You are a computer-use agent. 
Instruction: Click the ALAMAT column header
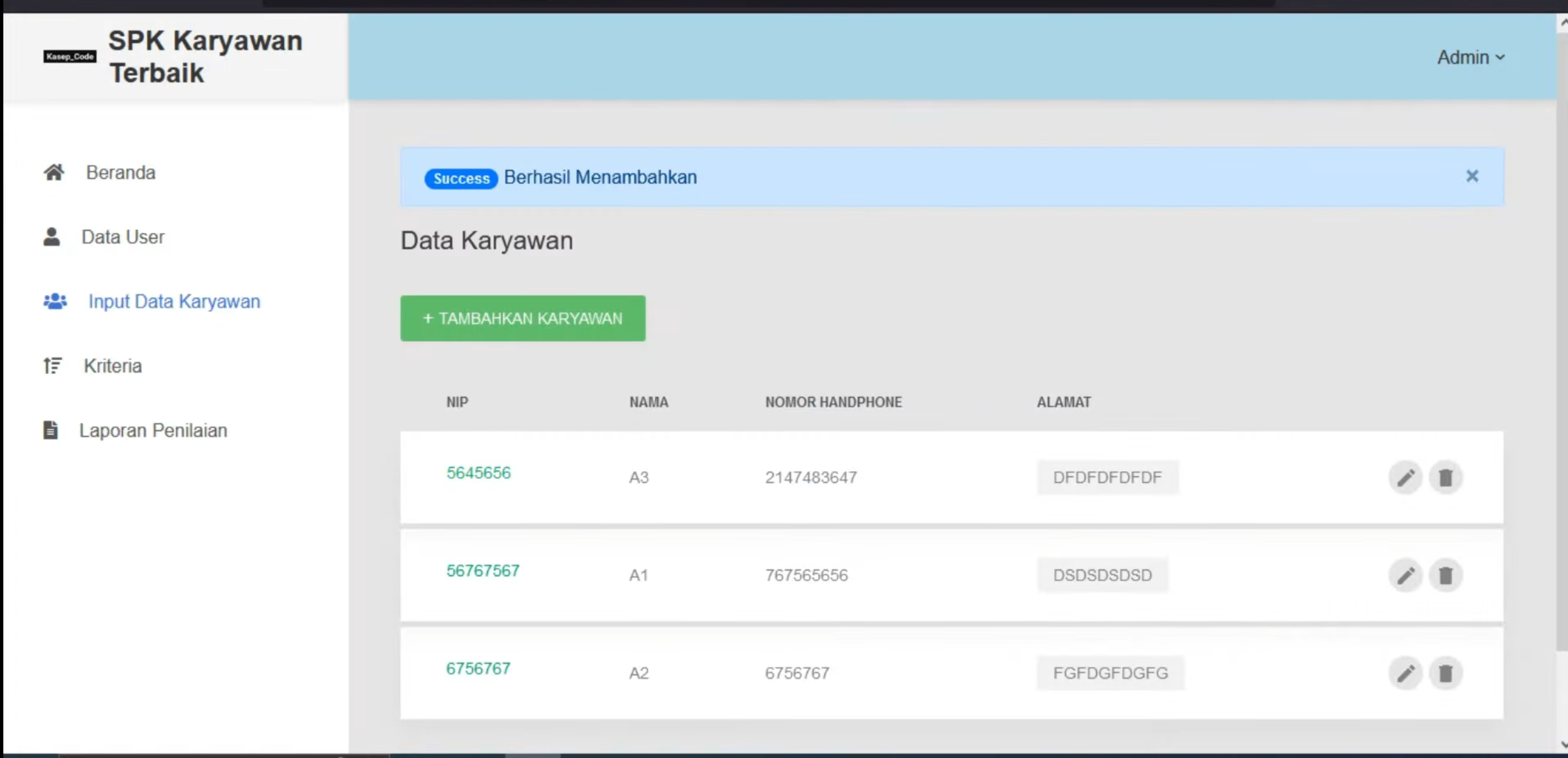click(x=1064, y=402)
